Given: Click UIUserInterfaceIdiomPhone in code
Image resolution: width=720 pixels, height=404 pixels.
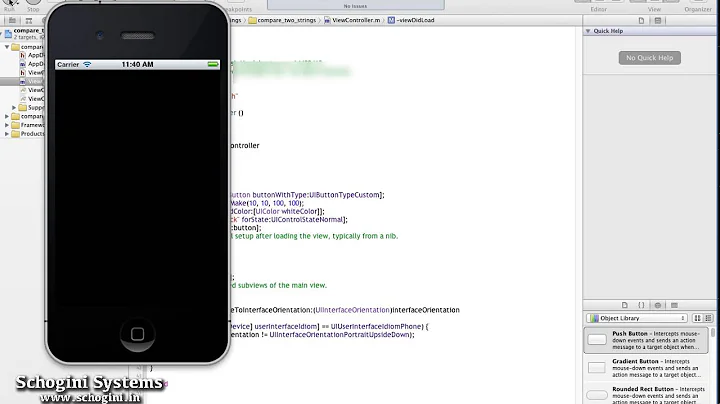Looking at the screenshot, I should (376, 326).
